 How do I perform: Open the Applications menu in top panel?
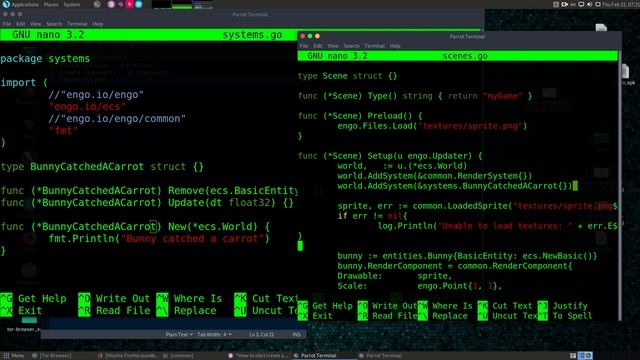point(24,4)
